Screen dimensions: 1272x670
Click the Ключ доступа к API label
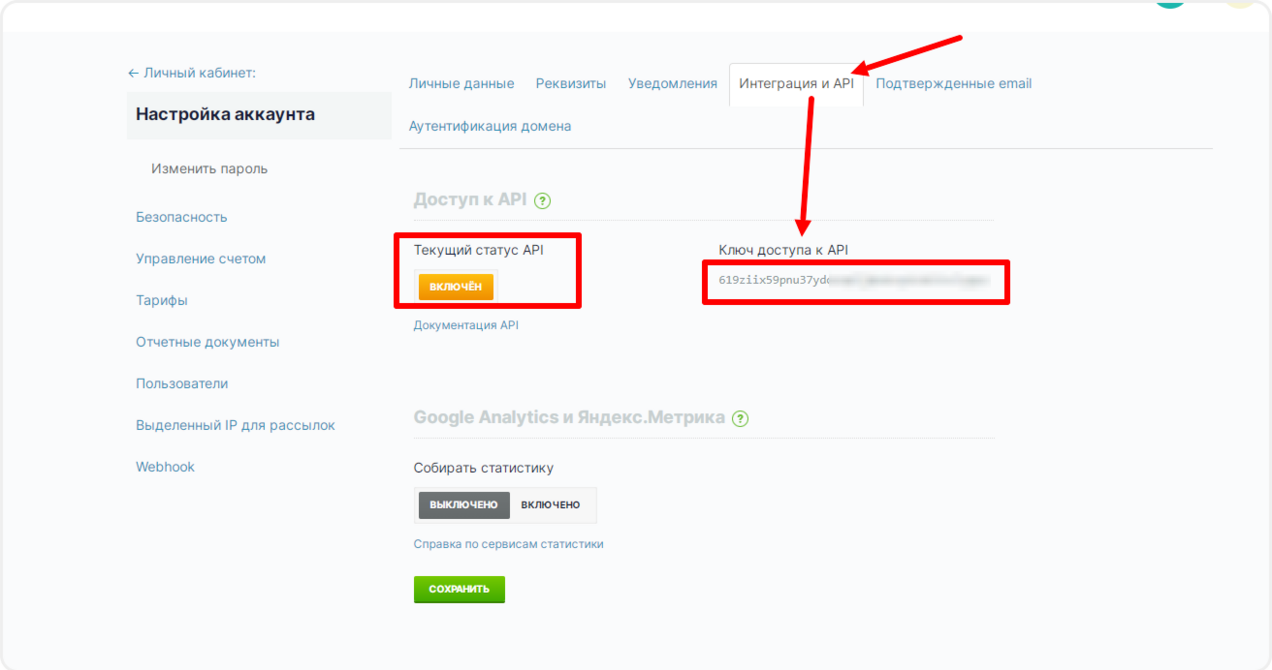click(x=783, y=250)
